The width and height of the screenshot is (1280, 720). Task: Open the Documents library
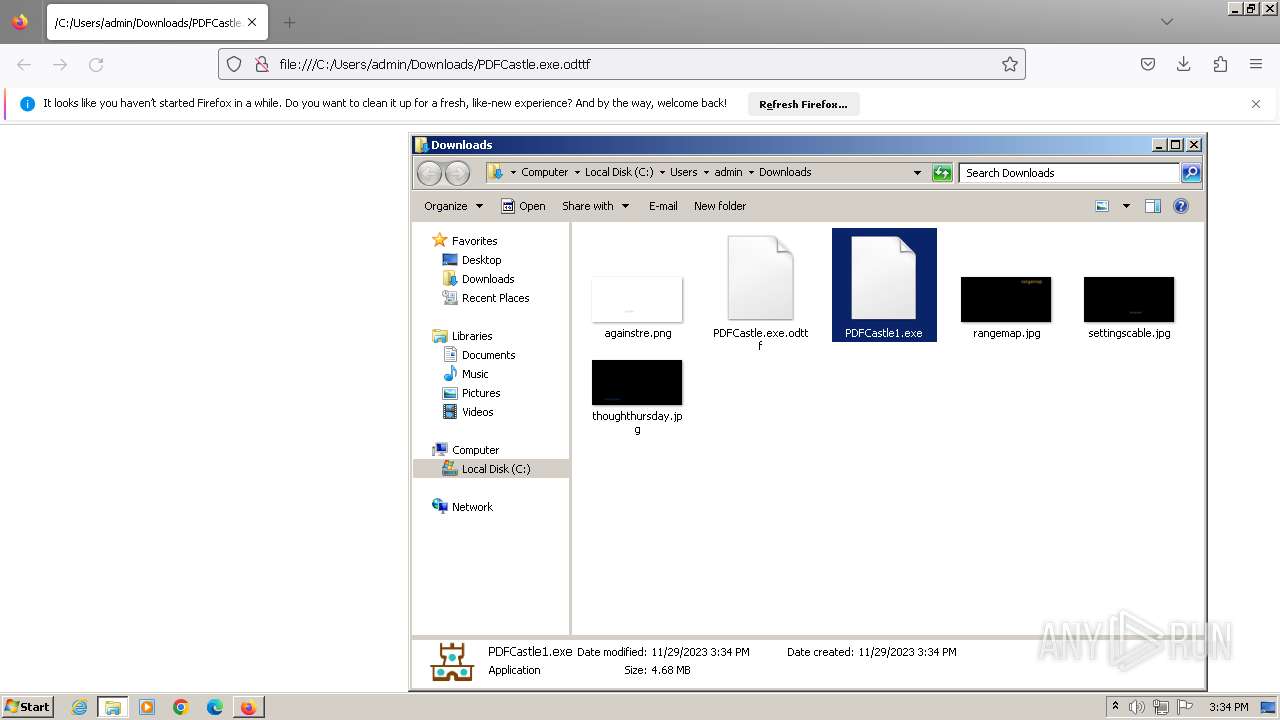(488, 355)
